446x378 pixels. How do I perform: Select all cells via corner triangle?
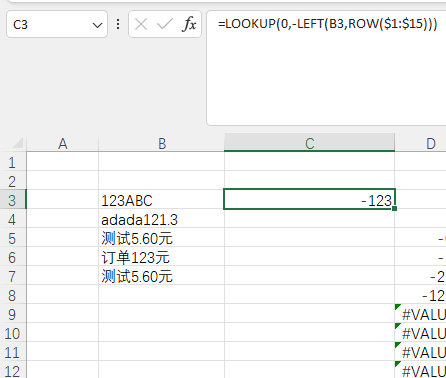point(17,143)
